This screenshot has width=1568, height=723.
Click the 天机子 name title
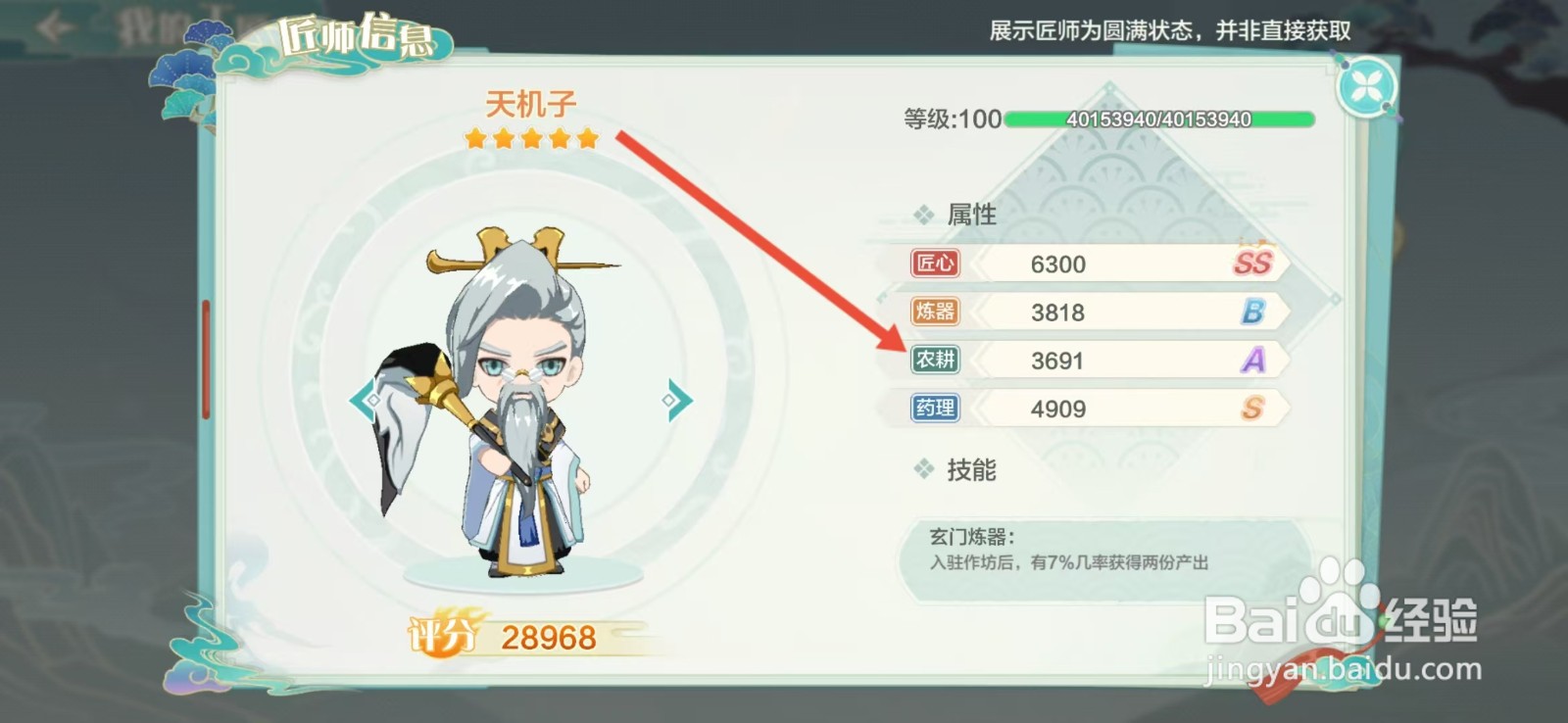click(x=531, y=103)
